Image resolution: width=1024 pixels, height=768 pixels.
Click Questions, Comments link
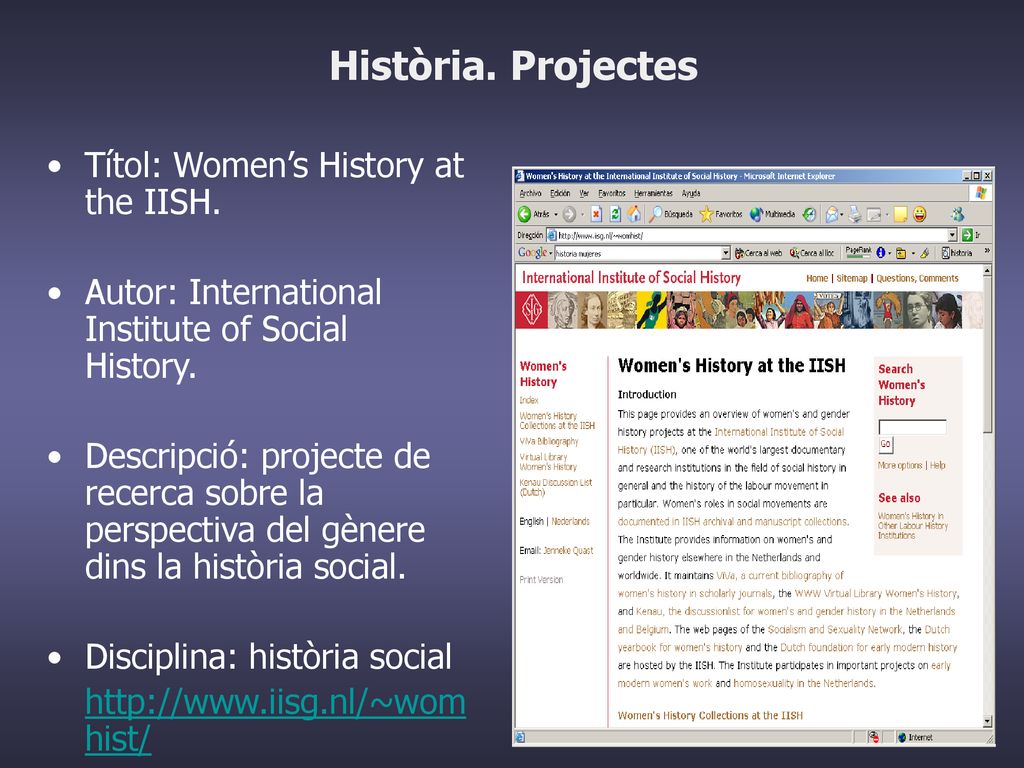coord(918,278)
